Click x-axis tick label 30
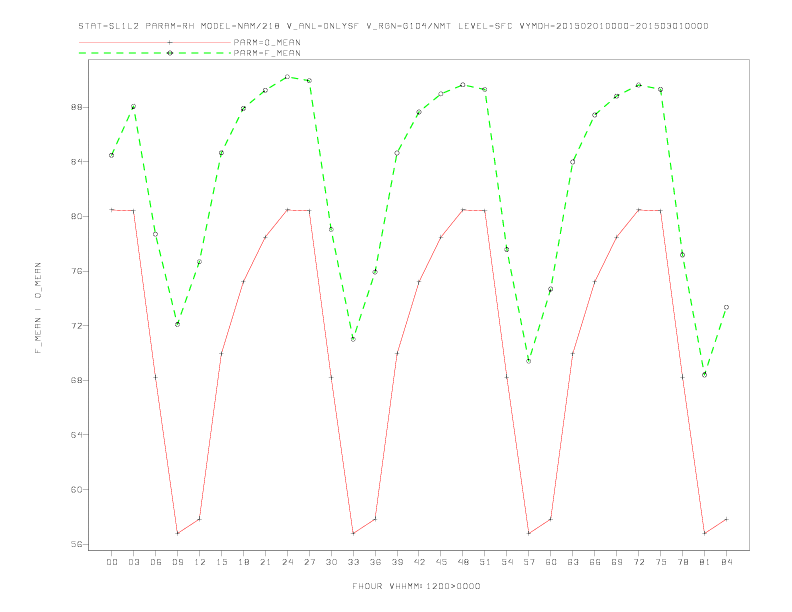792x612 pixels. (x=331, y=562)
